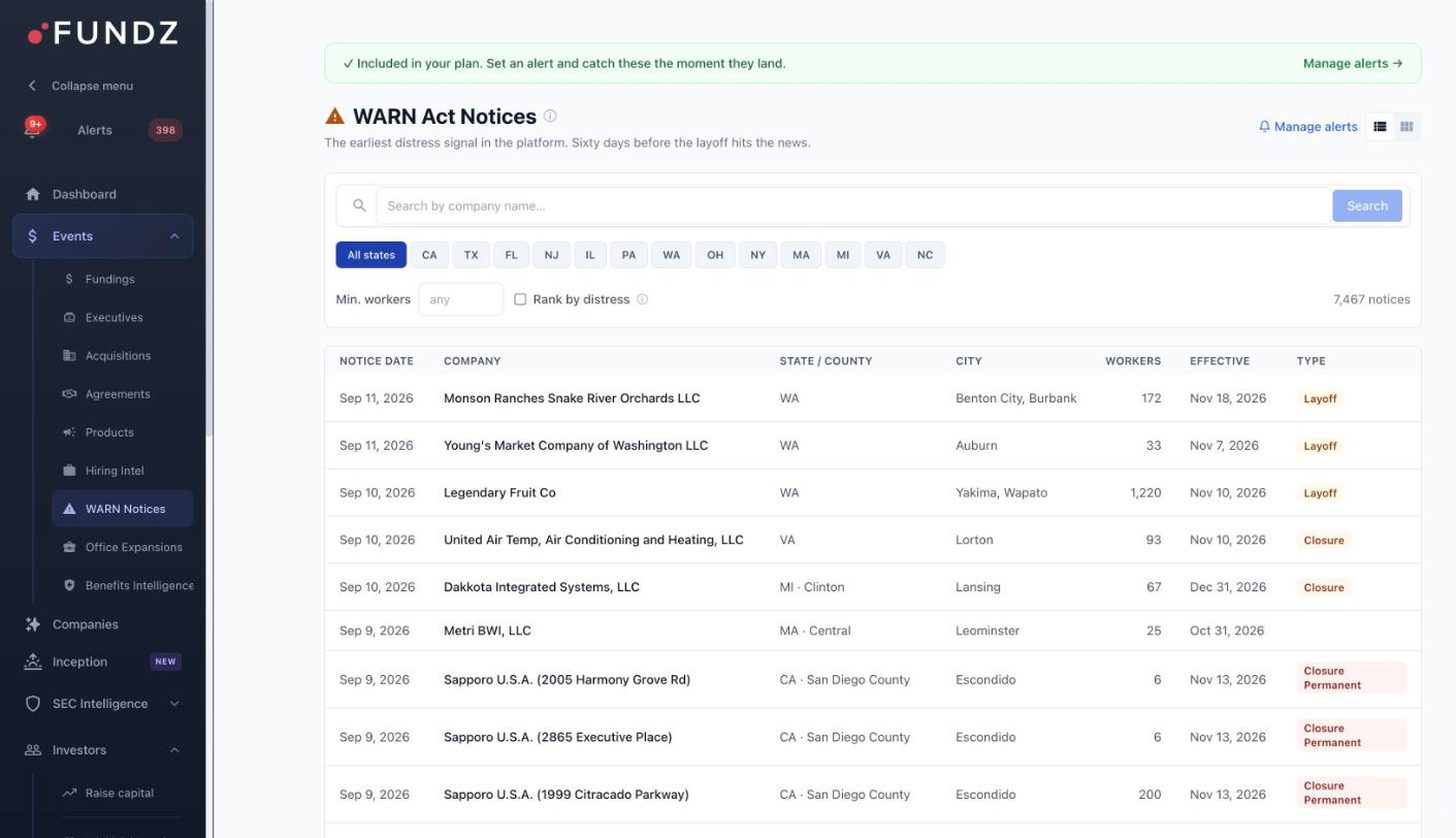Focus the company name search field

tap(854, 206)
